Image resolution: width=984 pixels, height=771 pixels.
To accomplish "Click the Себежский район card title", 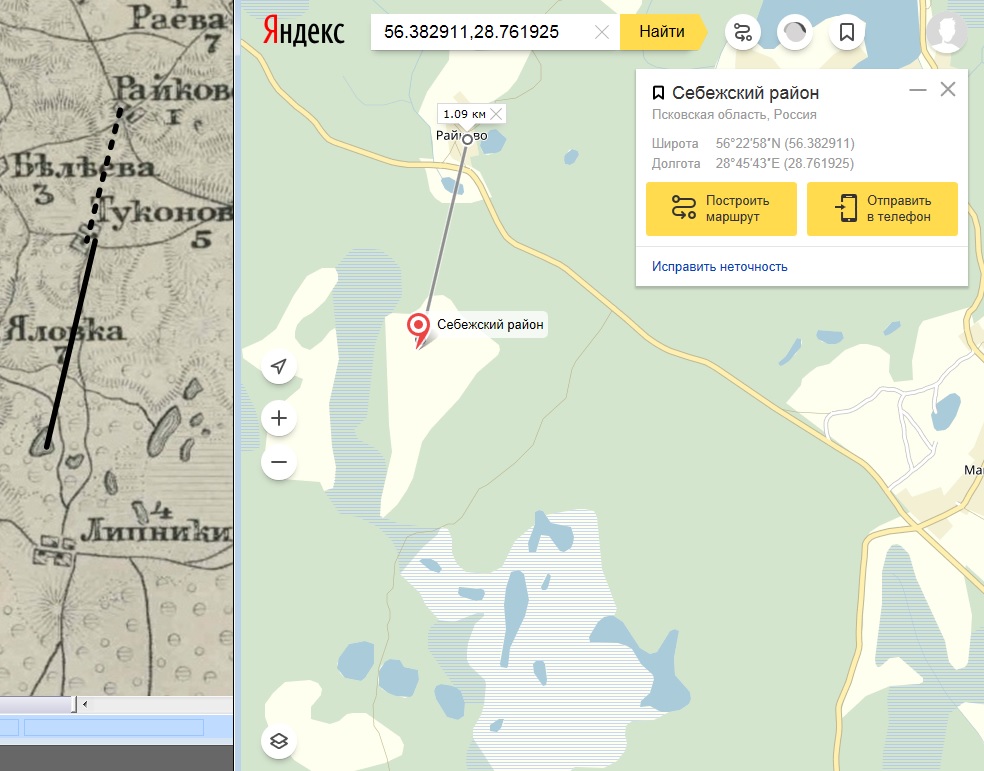I will point(746,93).
